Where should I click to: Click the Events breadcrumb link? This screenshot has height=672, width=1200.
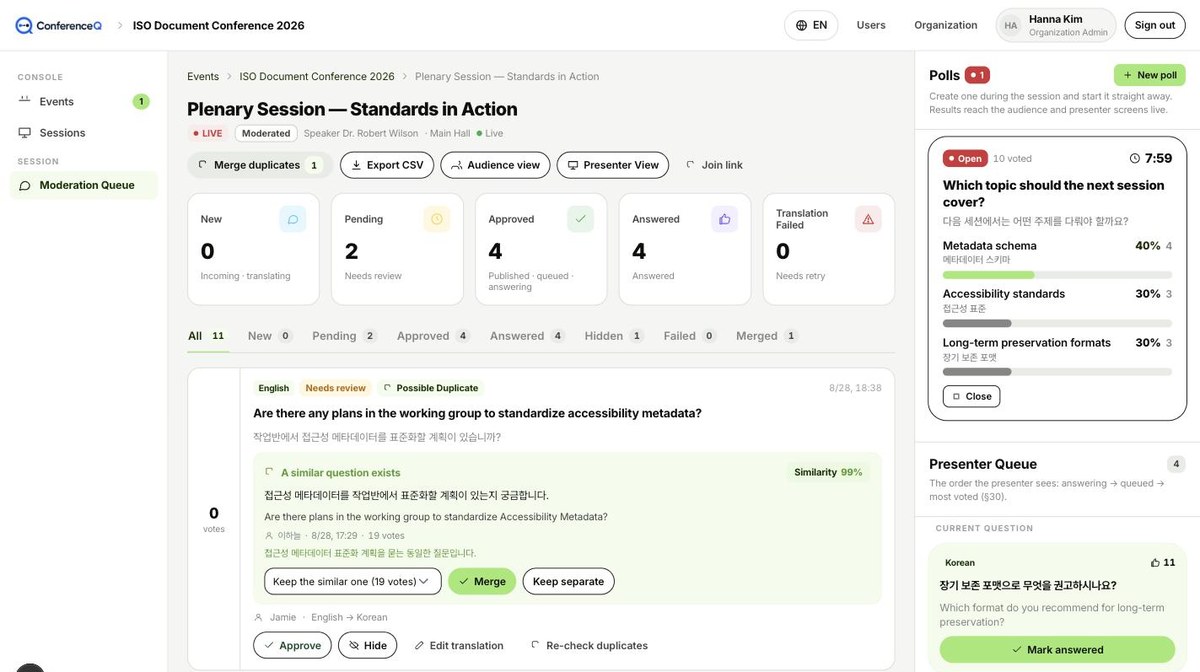click(203, 76)
